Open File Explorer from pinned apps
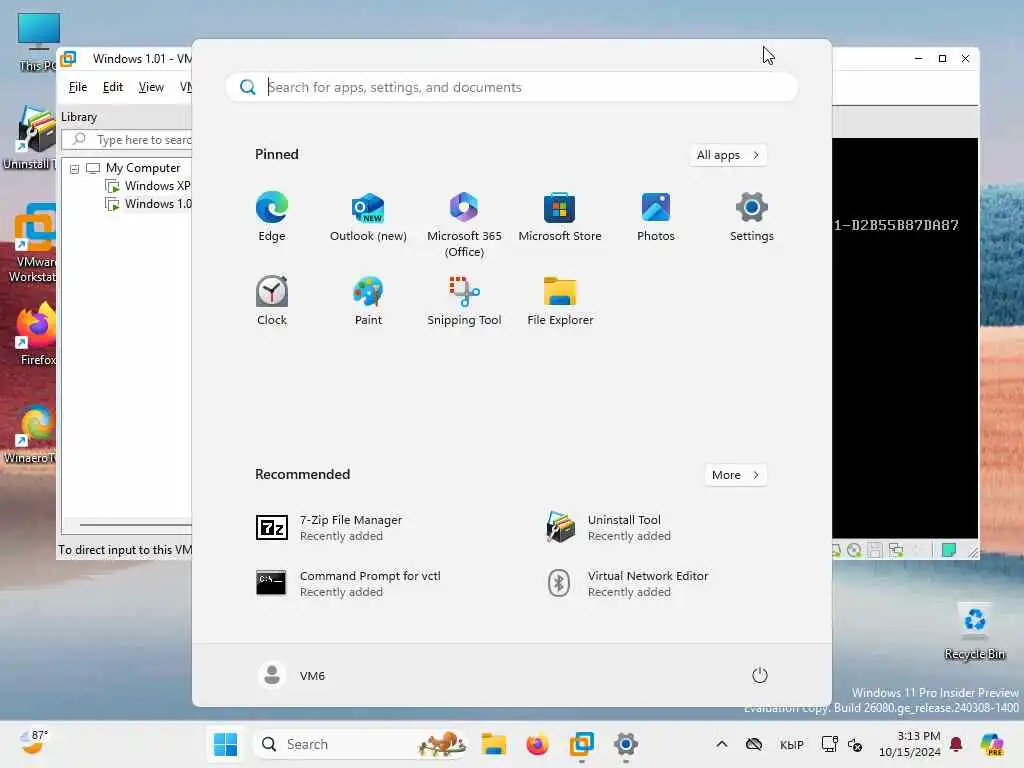 coord(560,300)
